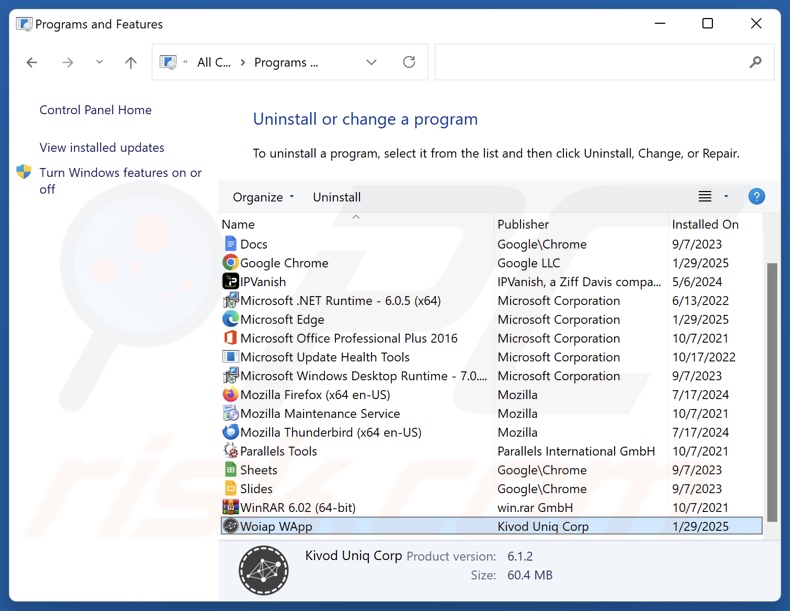
Task: Click the Programs ... breadcrumb segment
Action: click(286, 62)
